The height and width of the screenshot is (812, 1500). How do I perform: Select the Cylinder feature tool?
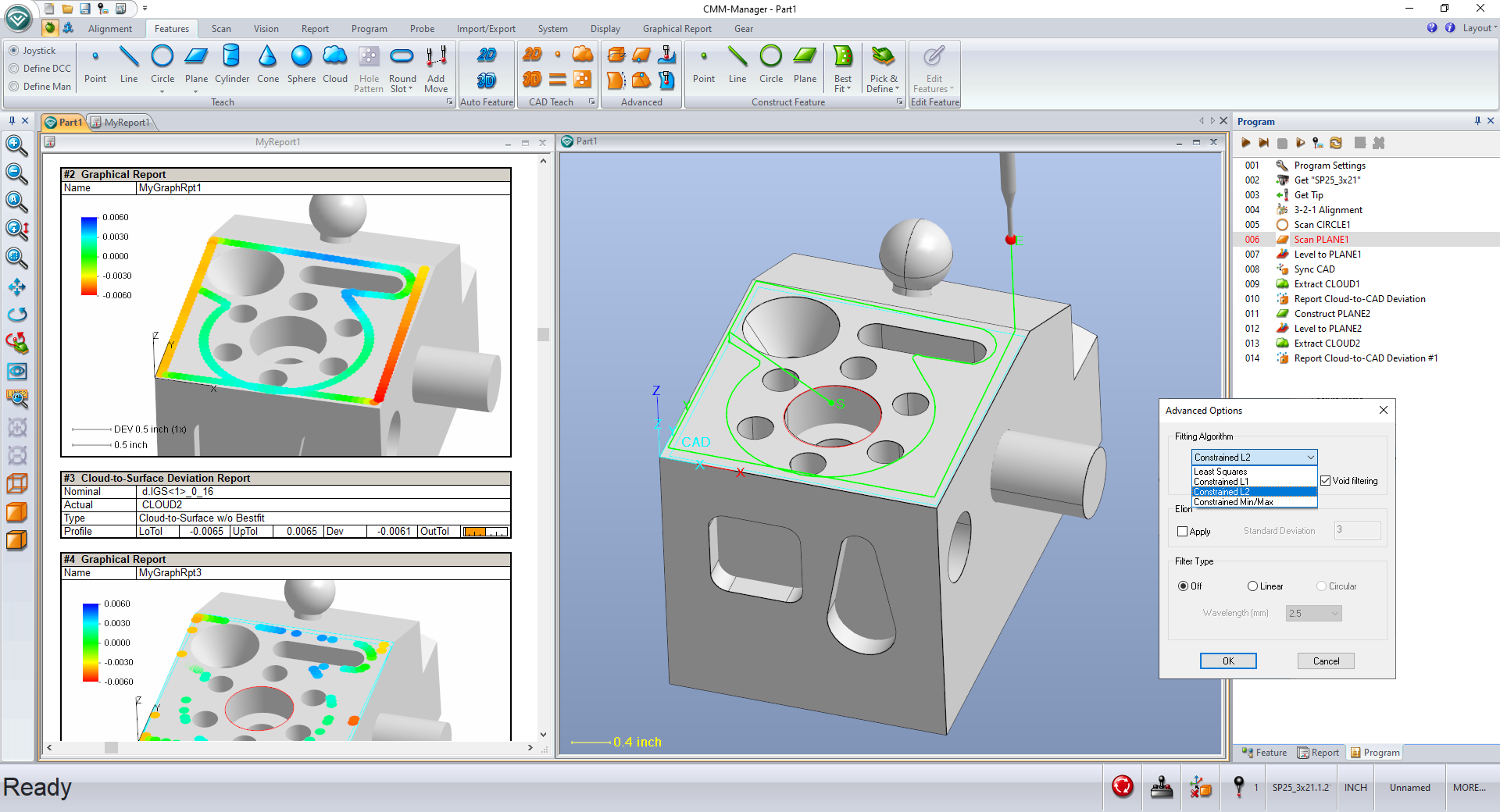point(232,64)
